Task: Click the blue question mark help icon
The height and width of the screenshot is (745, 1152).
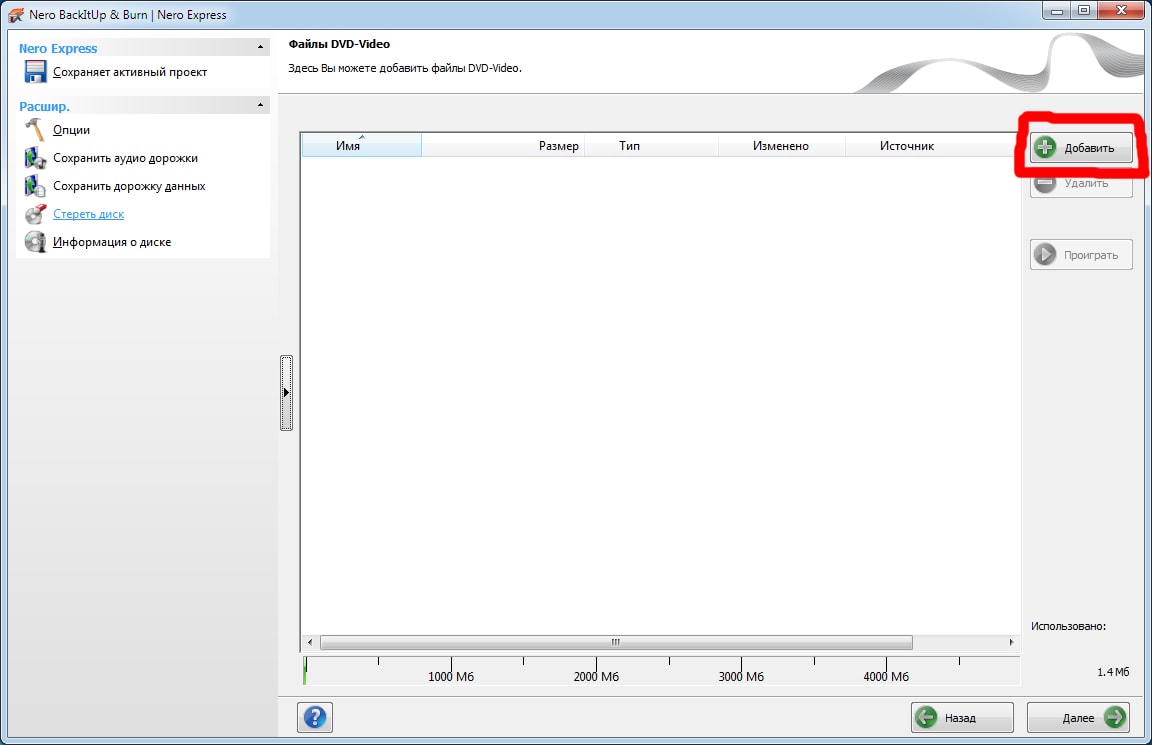Action: 315,717
